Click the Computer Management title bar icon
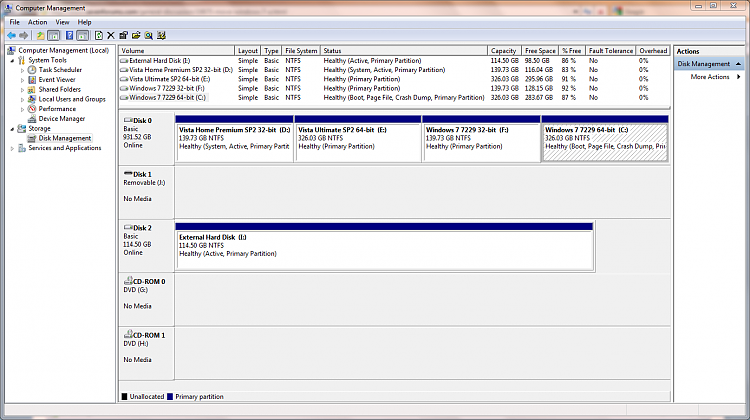 (x=8, y=8)
